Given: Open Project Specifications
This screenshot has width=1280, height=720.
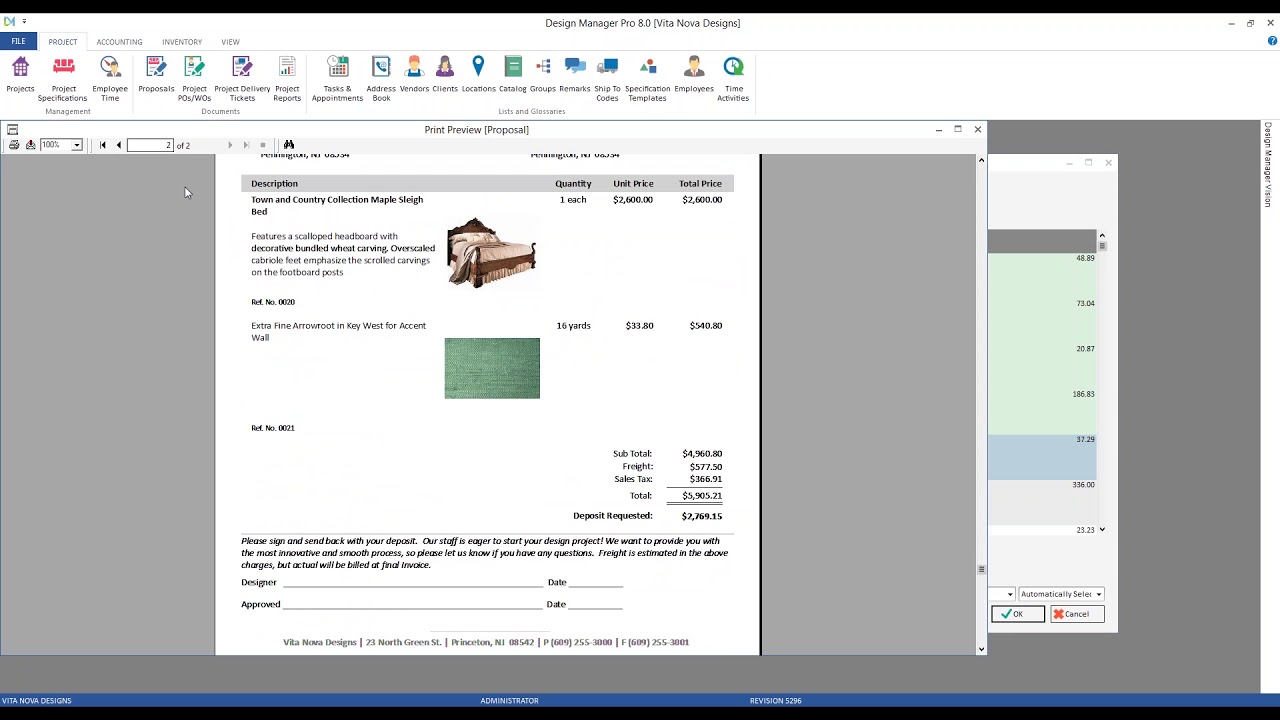Looking at the screenshot, I should tap(62, 79).
